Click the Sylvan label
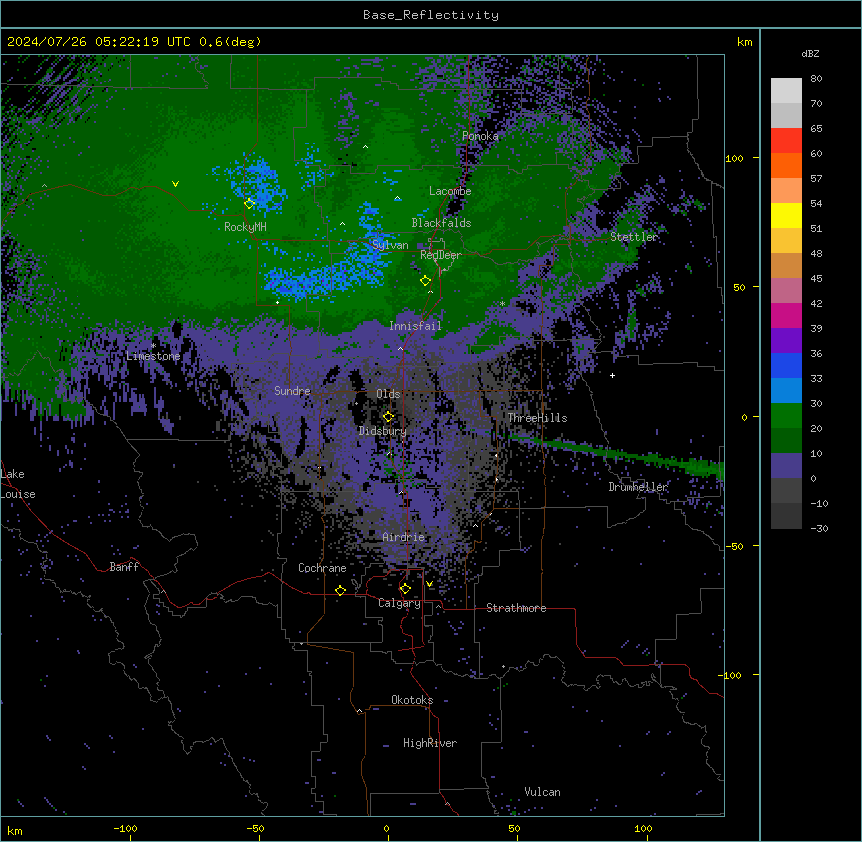The width and height of the screenshot is (862, 842). 390,245
